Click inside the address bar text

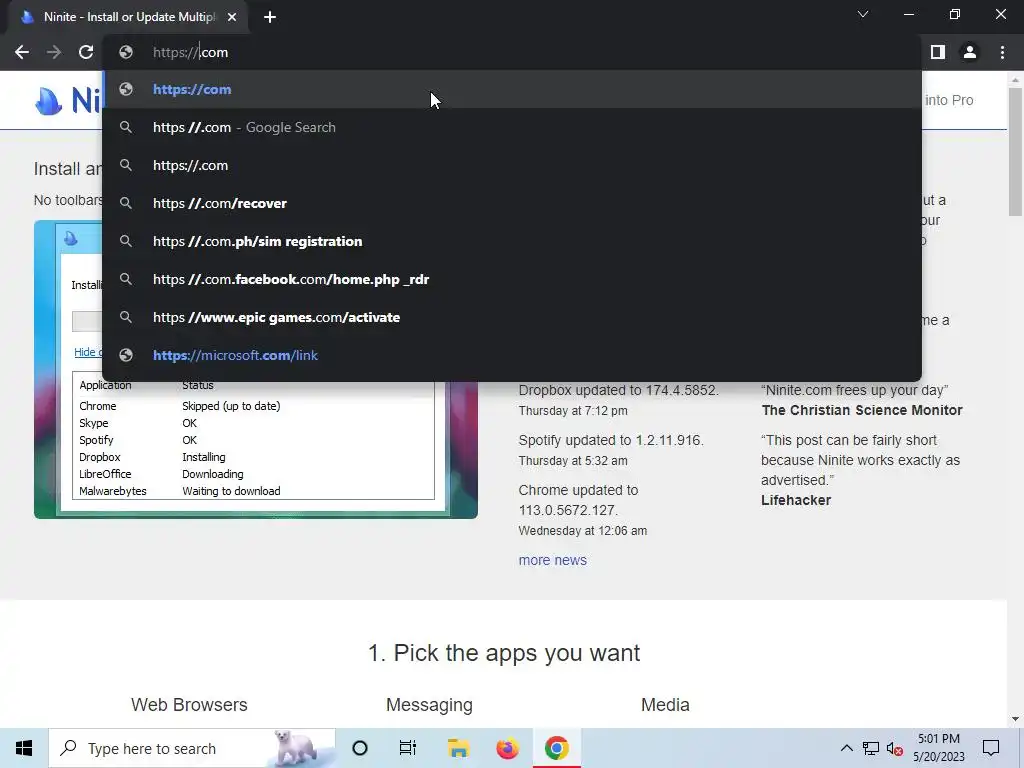tap(191, 52)
